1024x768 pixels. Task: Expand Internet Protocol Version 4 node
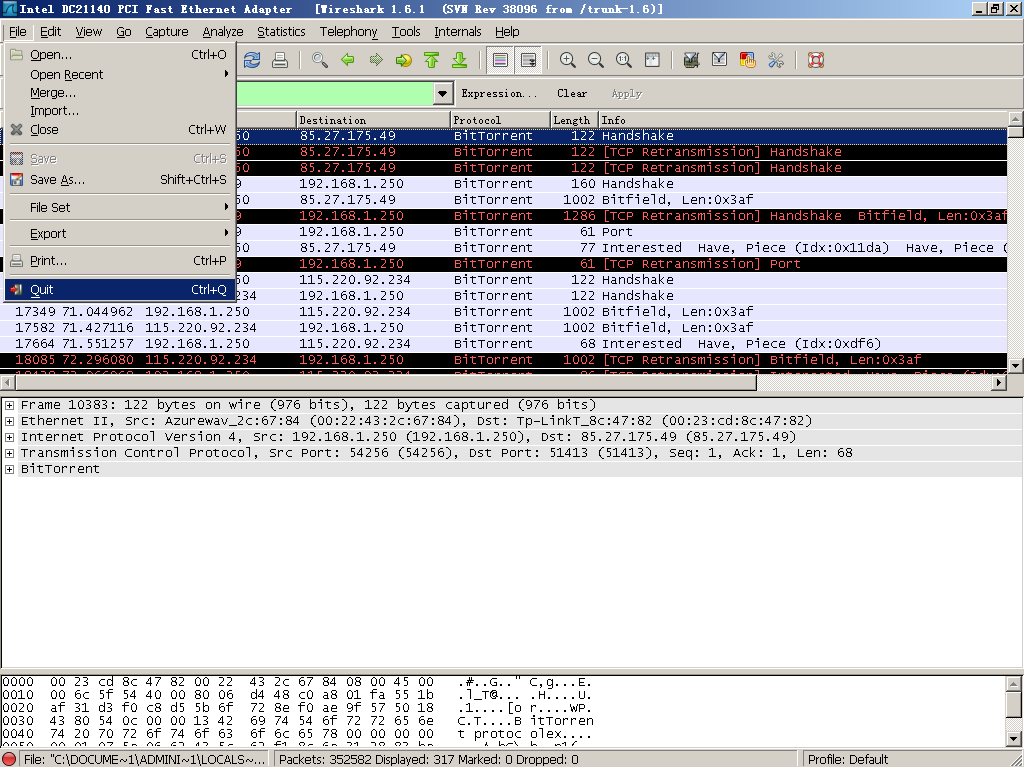point(10,437)
